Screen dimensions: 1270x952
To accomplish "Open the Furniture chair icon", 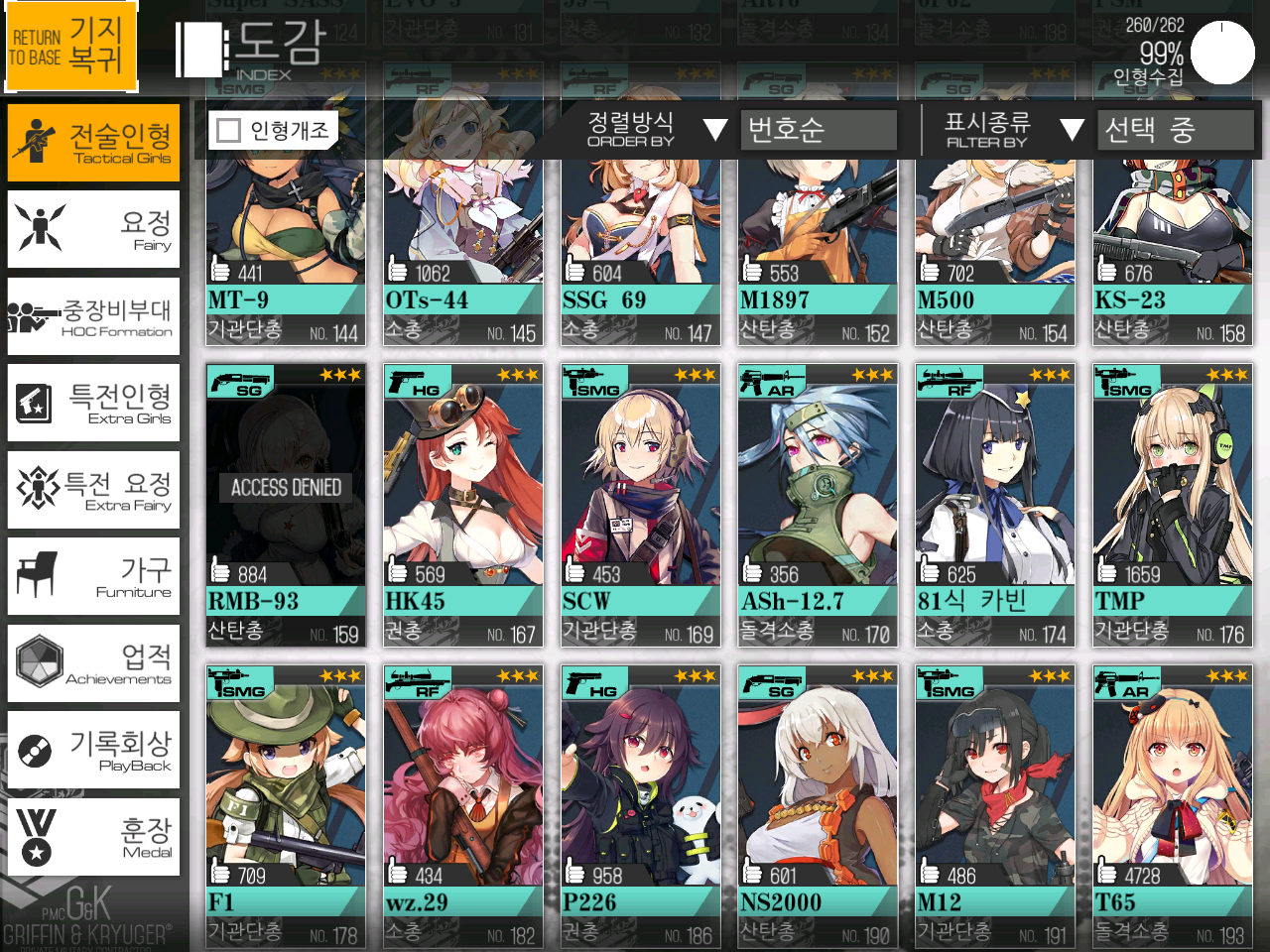I will [37, 575].
